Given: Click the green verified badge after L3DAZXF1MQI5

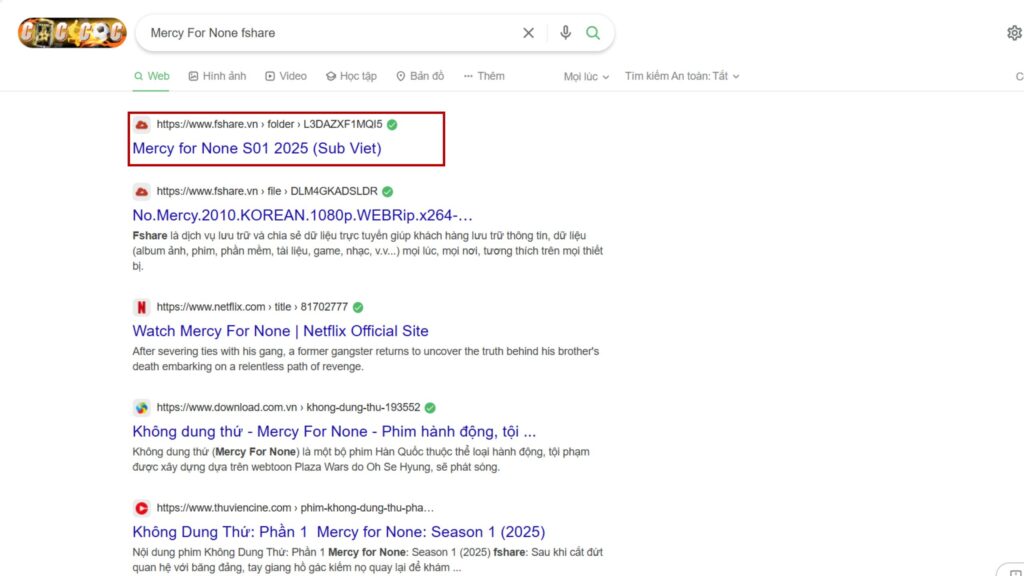Looking at the screenshot, I should tap(392, 125).
